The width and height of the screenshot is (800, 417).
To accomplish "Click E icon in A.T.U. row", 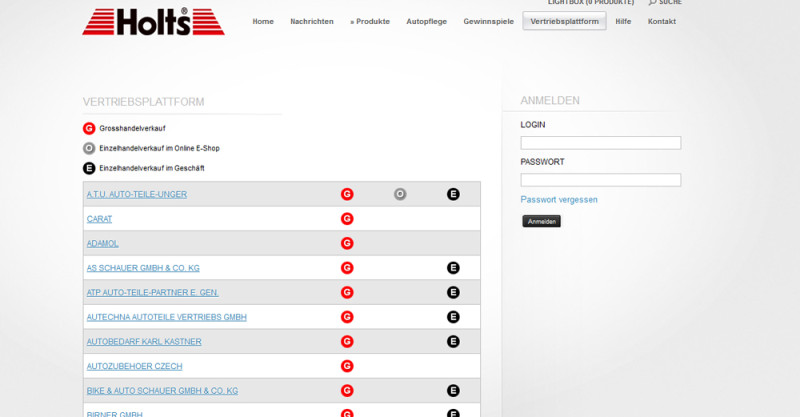I will 453,194.
